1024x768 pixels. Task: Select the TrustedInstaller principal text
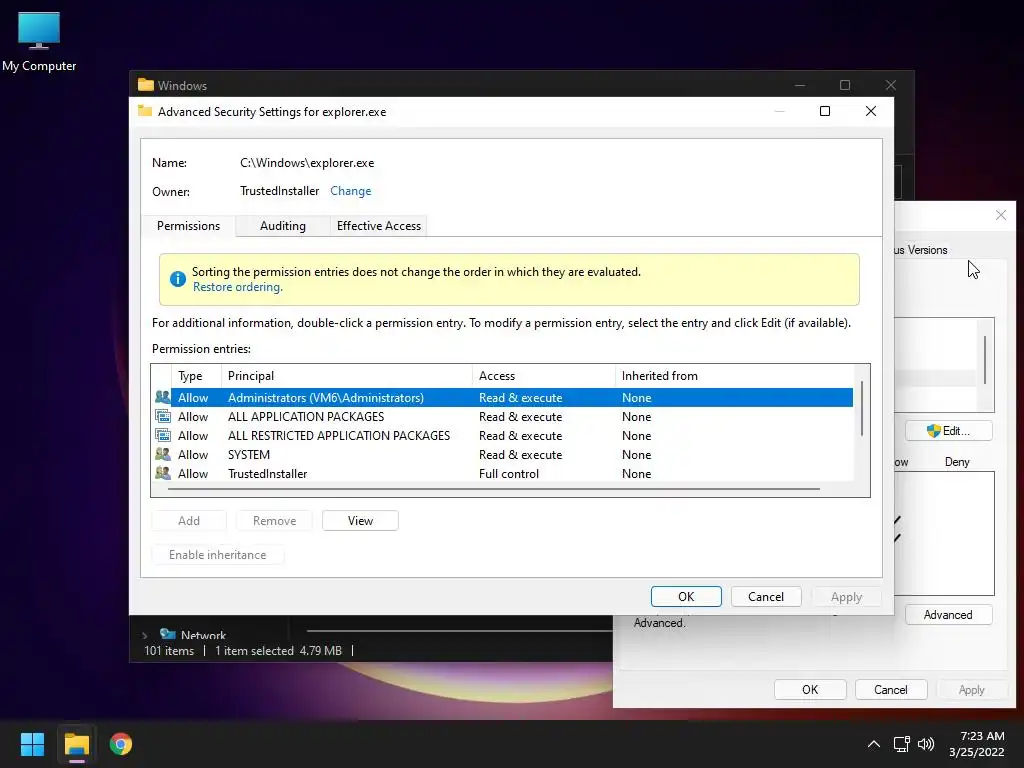267,473
